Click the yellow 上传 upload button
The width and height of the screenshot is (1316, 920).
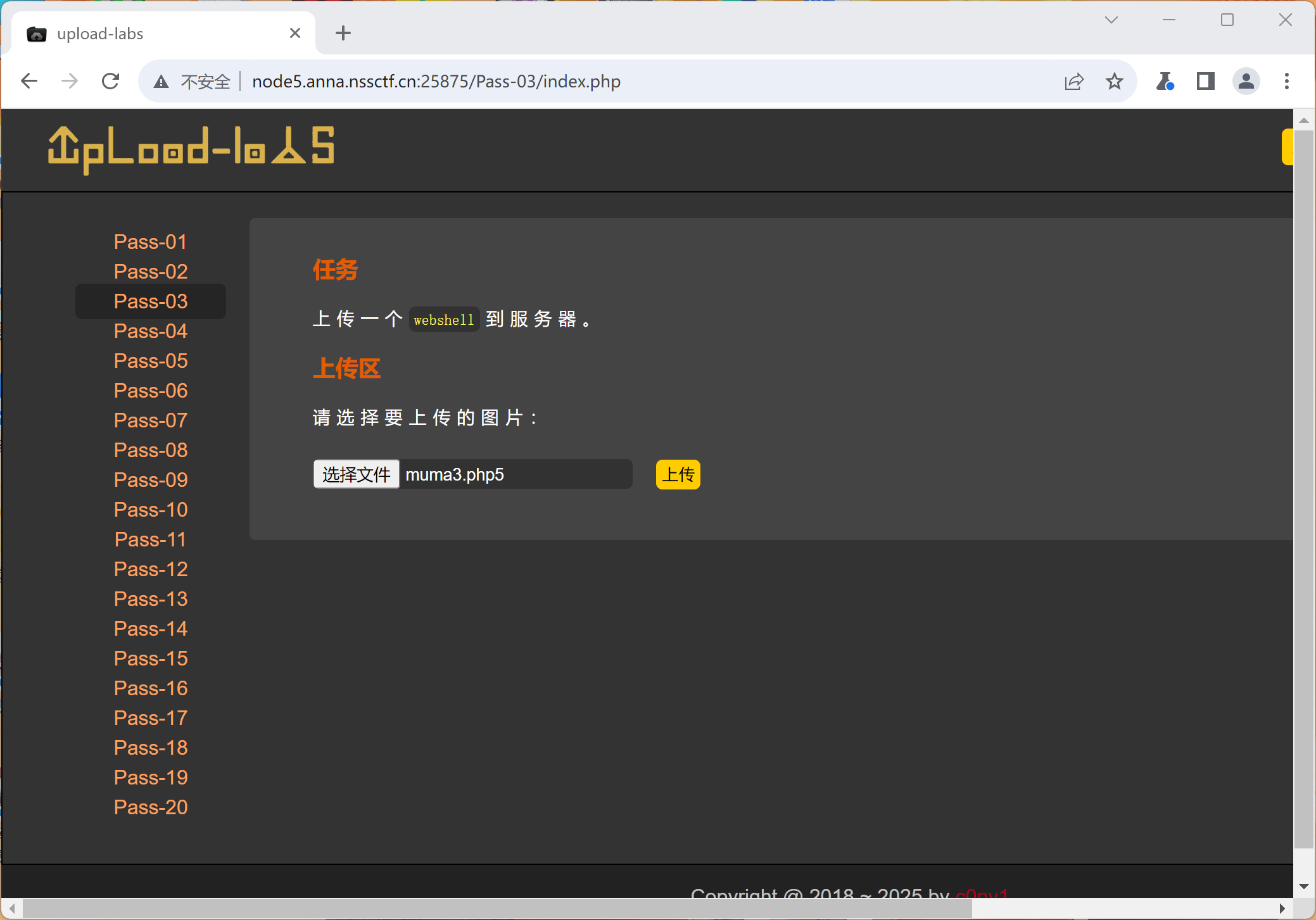678,474
